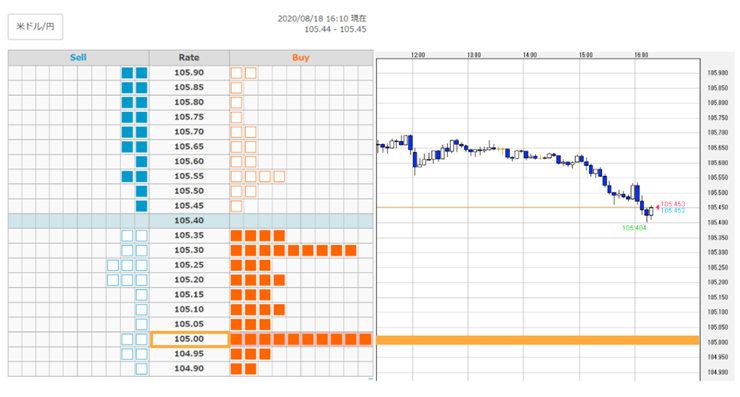Screen dimensions: 740x397
Task: Select the 105.45 rate cell
Action: click(x=189, y=206)
